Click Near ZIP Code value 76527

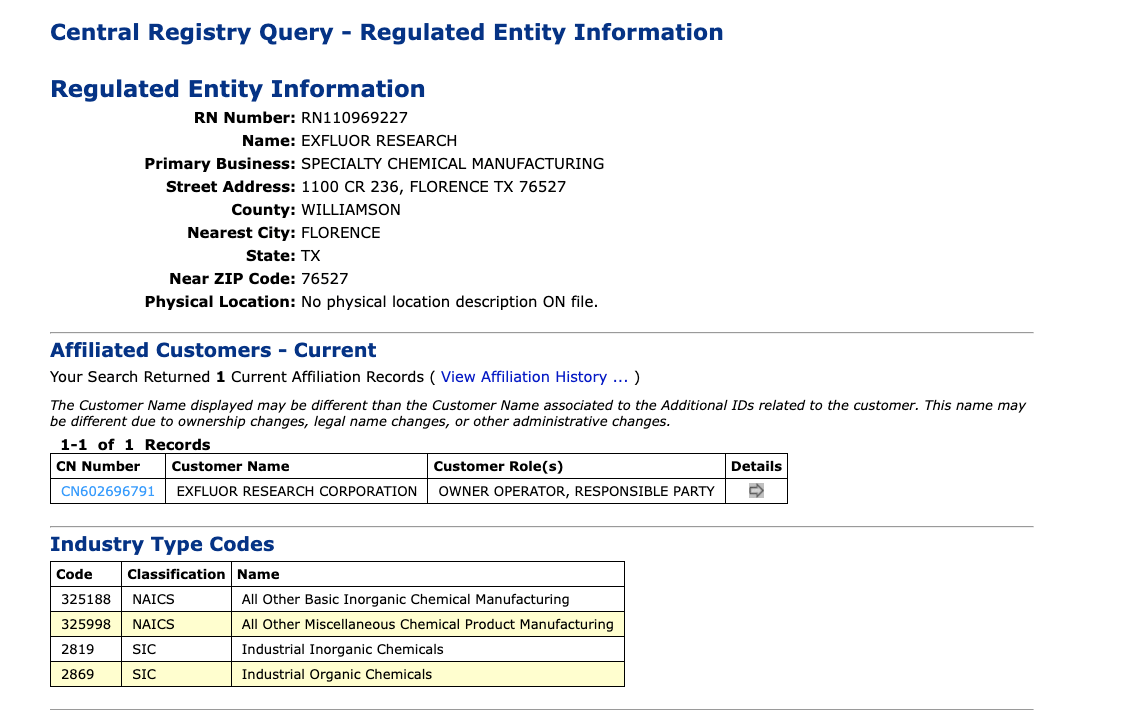(325, 279)
